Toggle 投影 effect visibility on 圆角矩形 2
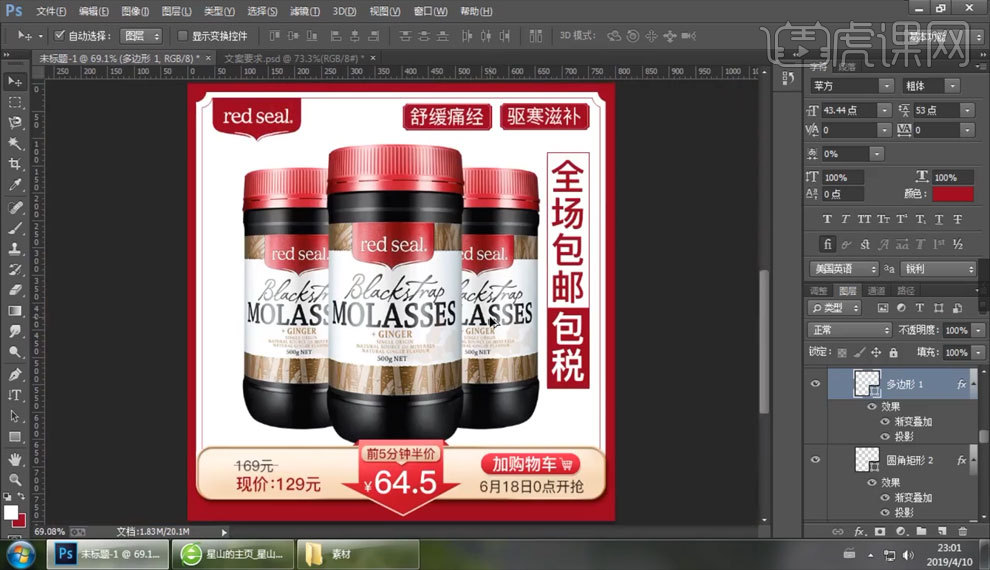This screenshot has width=990, height=570. pyautogui.click(x=885, y=512)
